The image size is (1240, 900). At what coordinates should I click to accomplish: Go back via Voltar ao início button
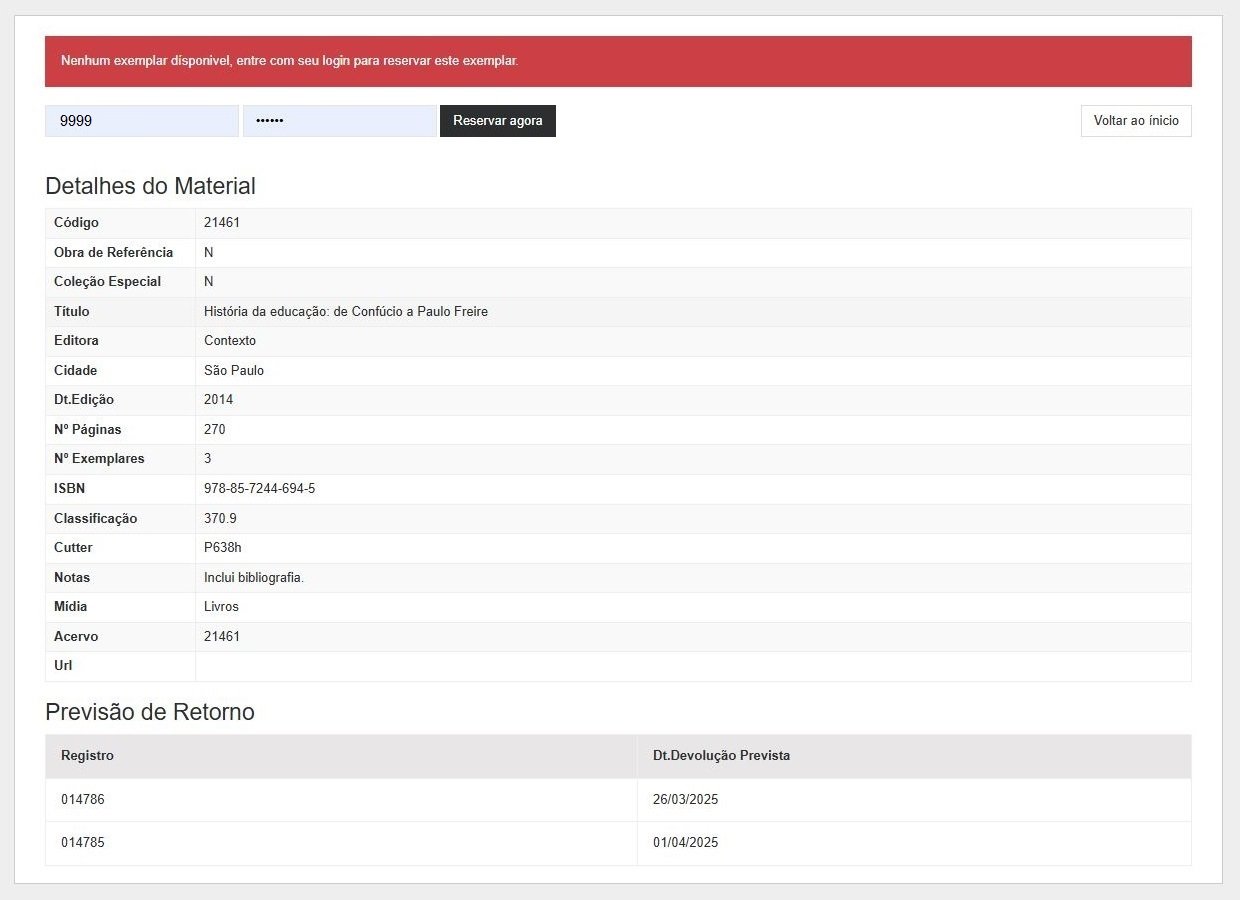pos(1135,121)
